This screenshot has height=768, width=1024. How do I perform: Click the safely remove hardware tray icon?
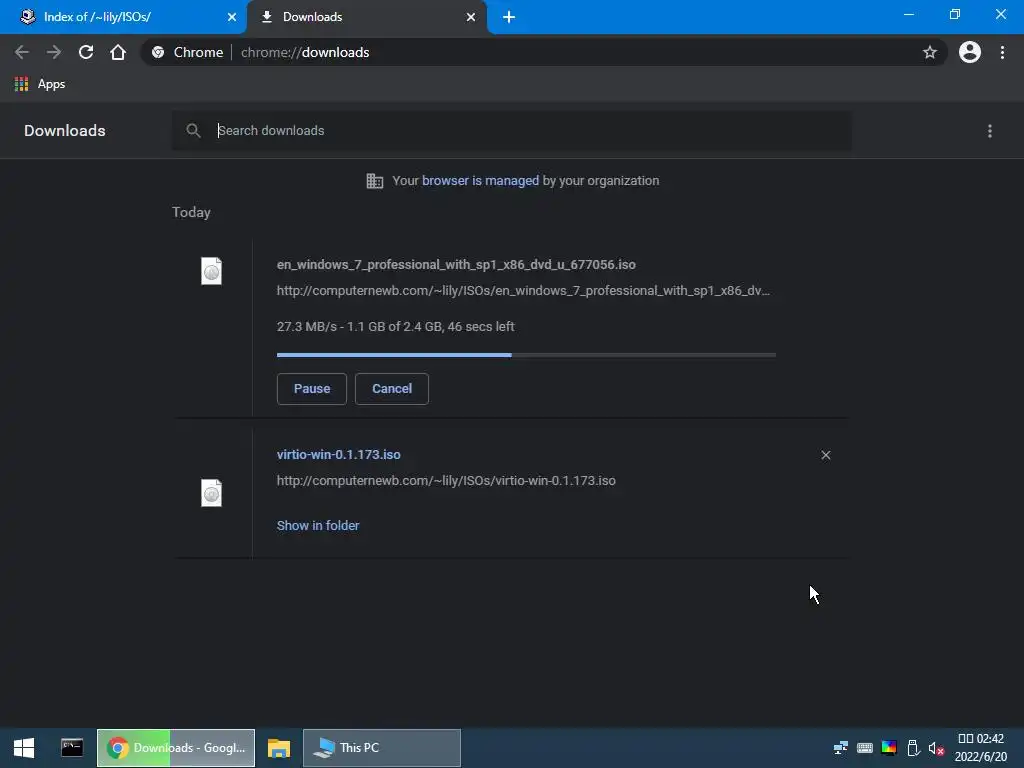tap(913, 748)
